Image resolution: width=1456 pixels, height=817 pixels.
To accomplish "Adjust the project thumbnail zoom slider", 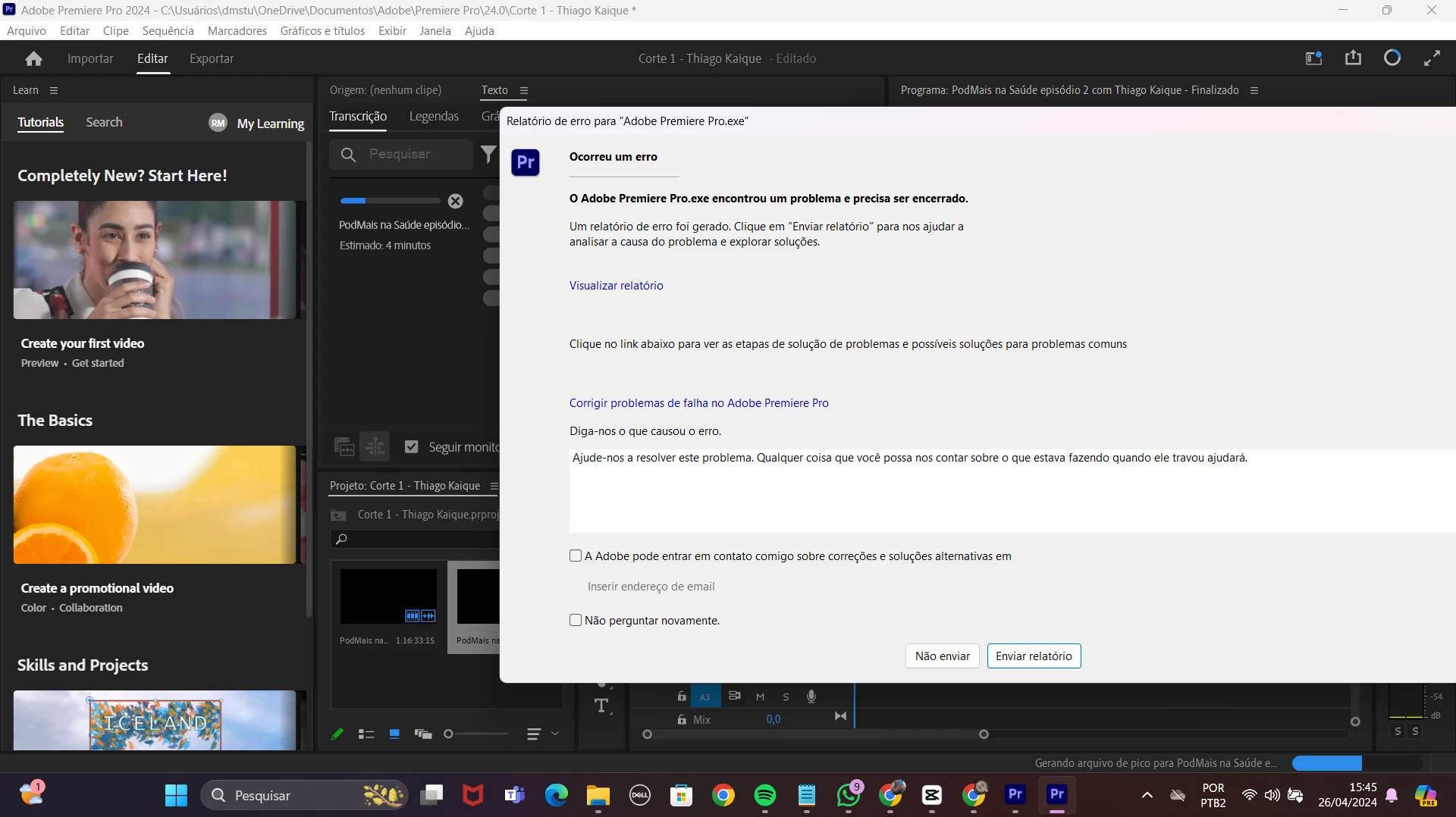I will coord(476,734).
